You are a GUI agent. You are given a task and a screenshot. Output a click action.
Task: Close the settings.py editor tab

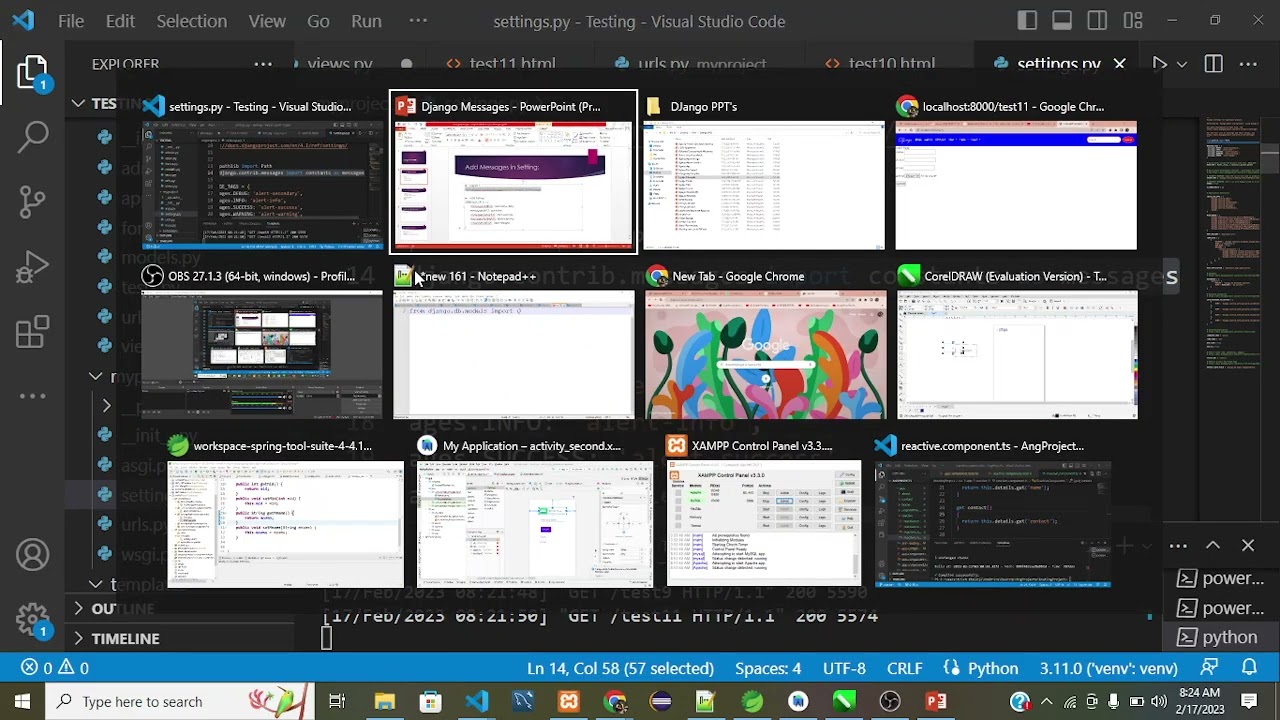(1119, 64)
